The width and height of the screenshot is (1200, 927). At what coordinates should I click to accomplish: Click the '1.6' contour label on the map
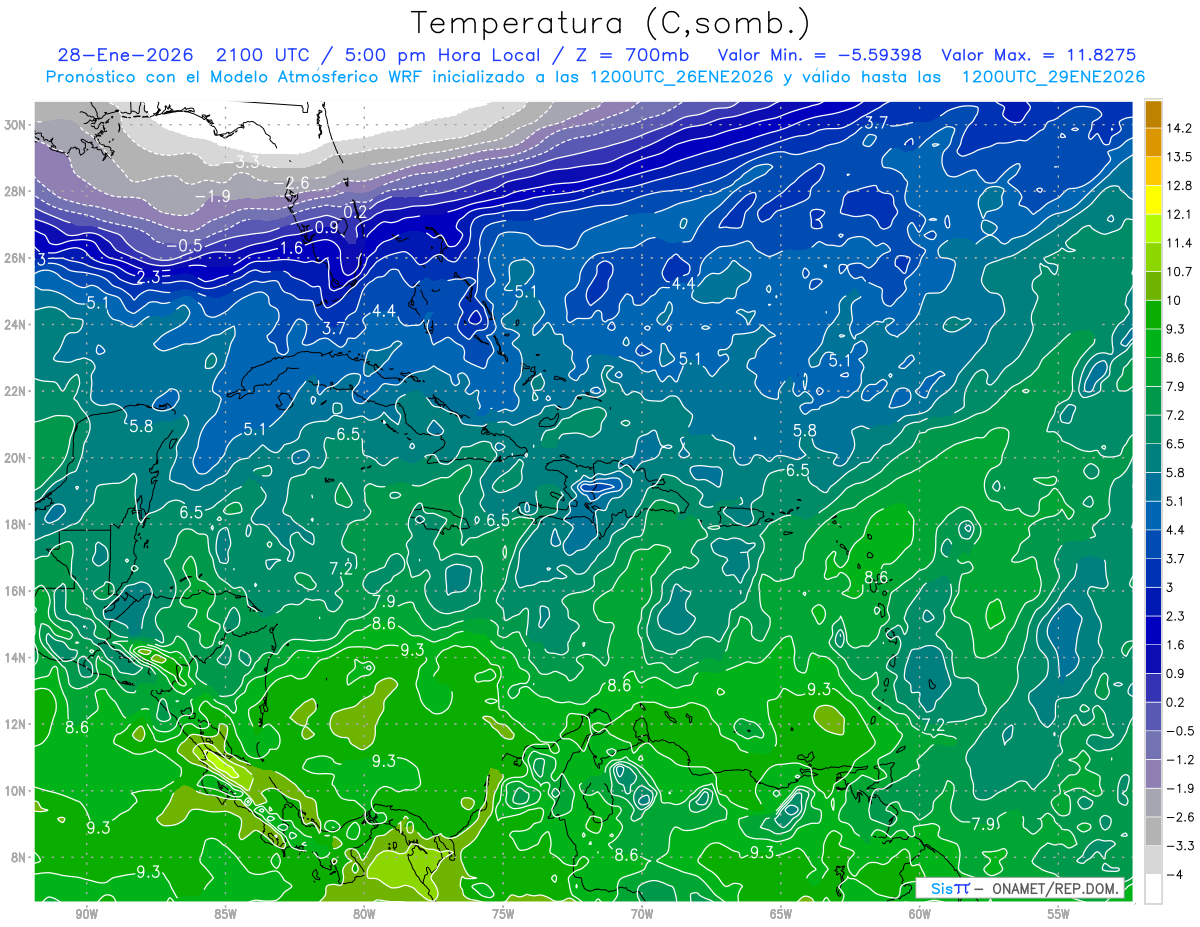pyautogui.click(x=292, y=247)
